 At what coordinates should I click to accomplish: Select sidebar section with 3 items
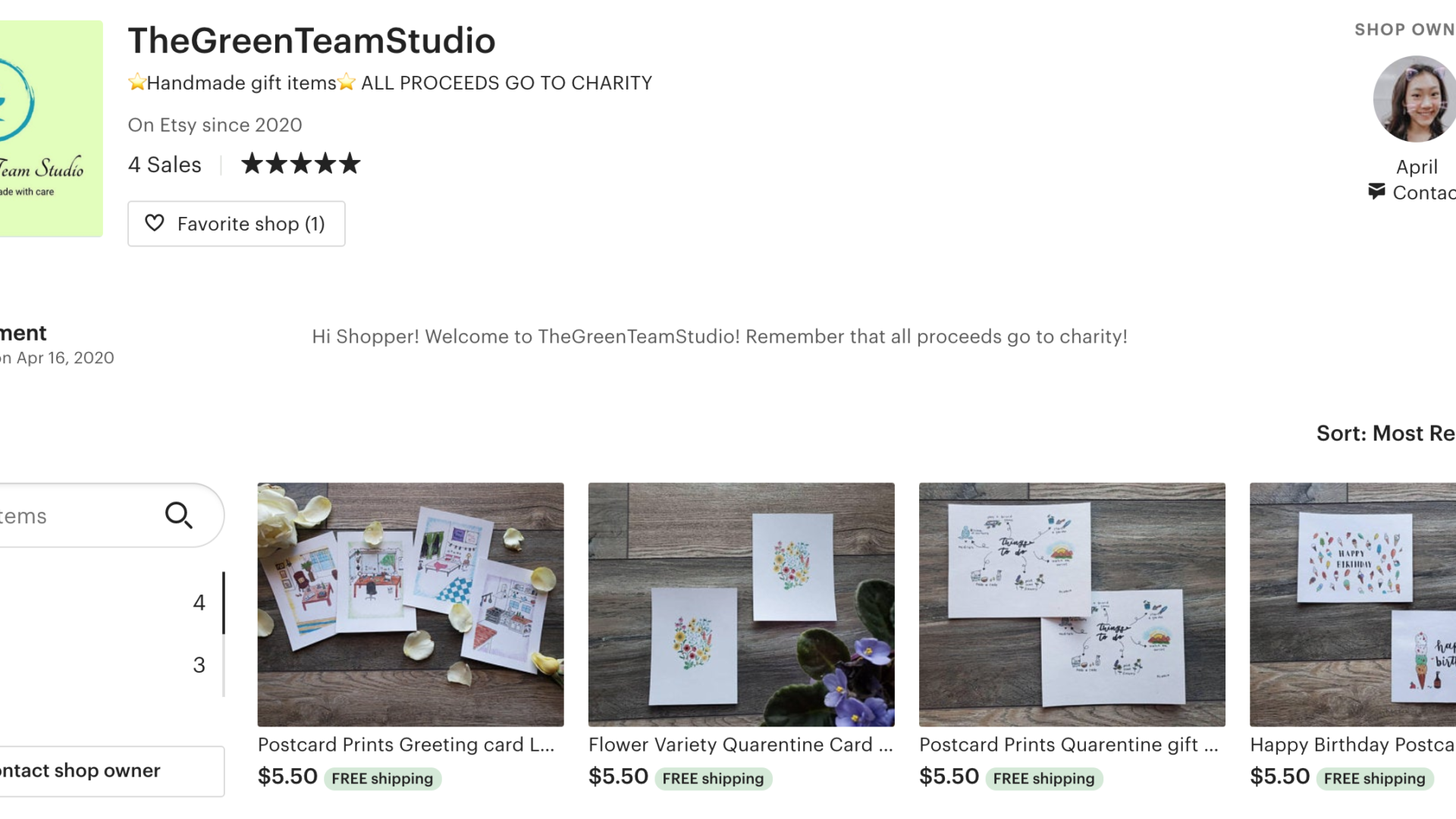point(112,665)
